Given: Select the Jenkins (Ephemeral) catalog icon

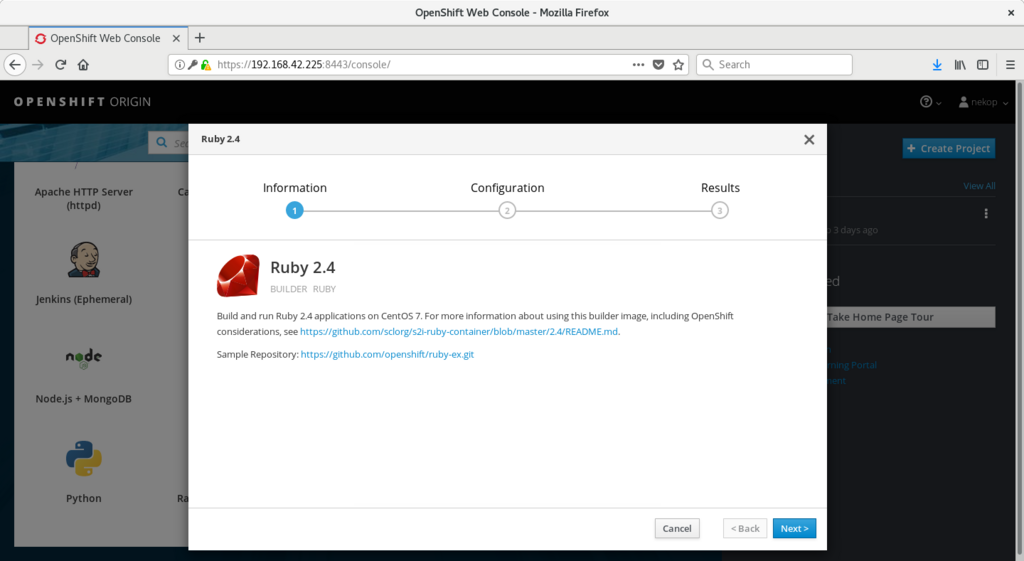Looking at the screenshot, I should point(84,260).
